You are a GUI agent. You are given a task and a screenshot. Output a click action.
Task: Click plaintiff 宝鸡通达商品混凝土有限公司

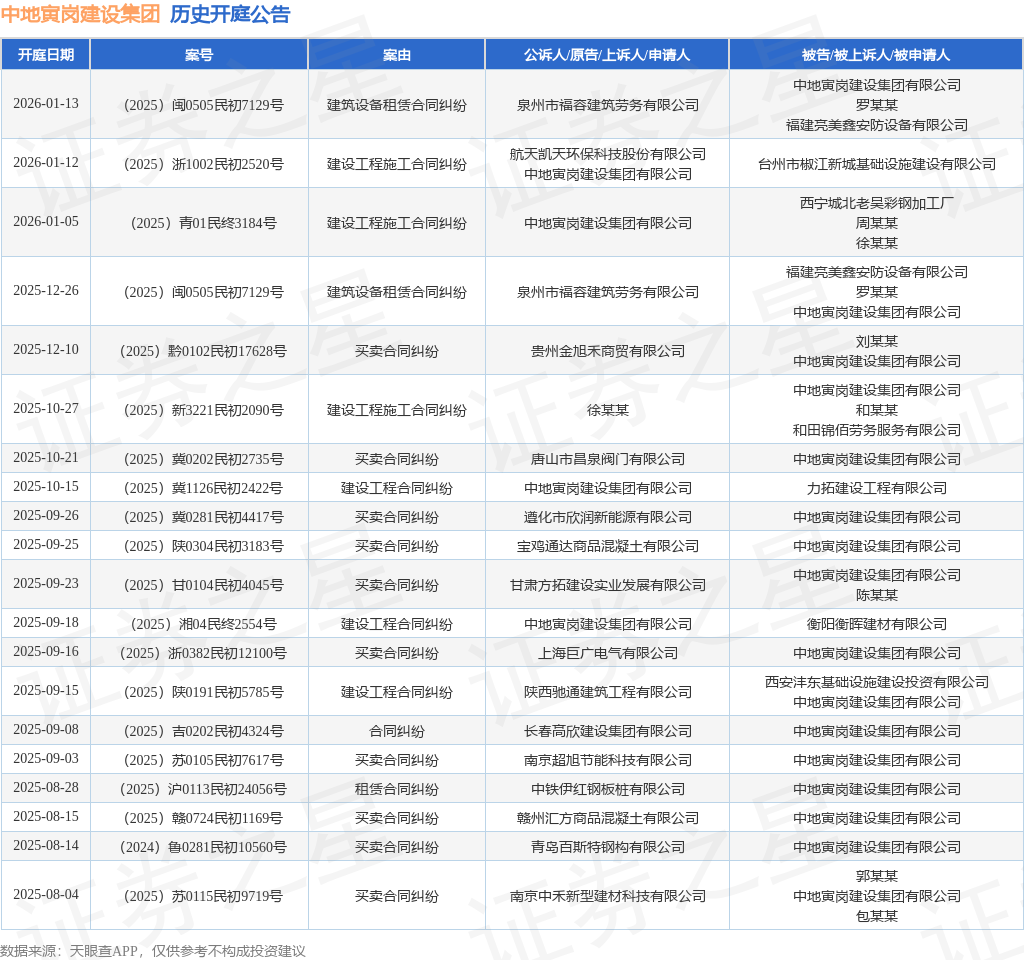(x=607, y=547)
